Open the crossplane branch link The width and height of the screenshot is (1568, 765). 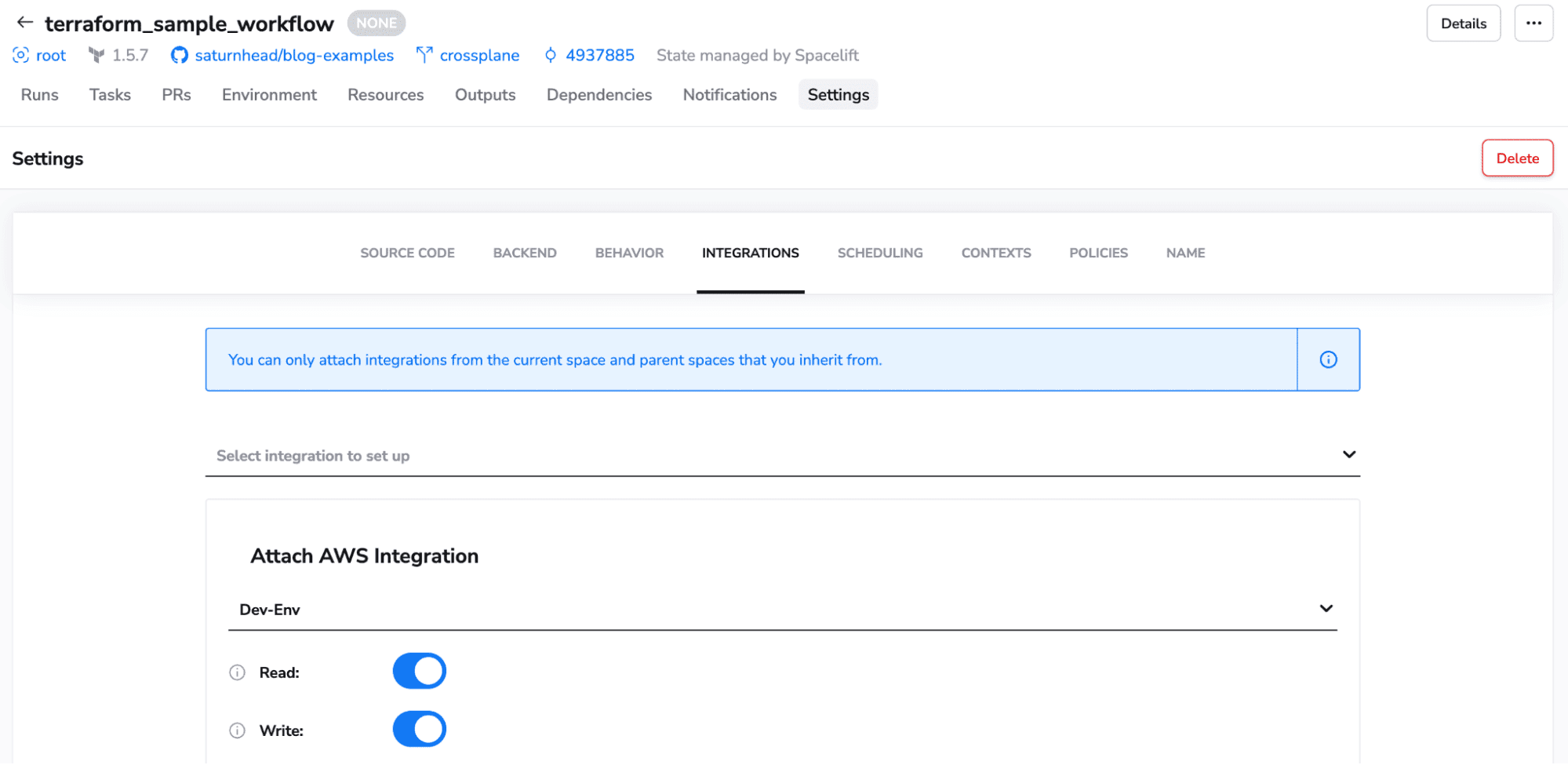(479, 55)
